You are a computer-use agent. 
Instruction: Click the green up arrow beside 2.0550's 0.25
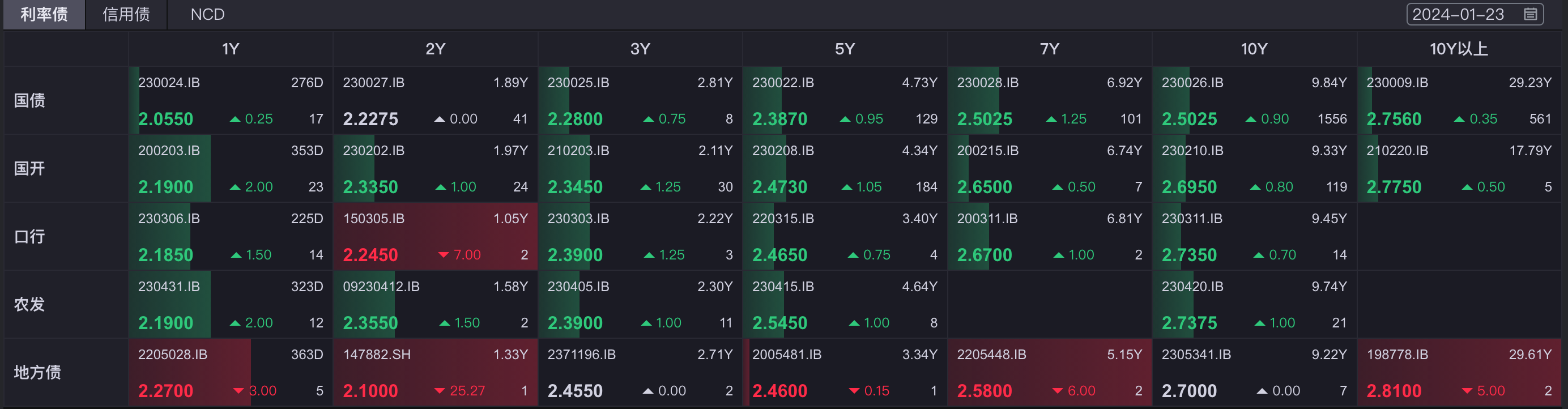point(235,120)
